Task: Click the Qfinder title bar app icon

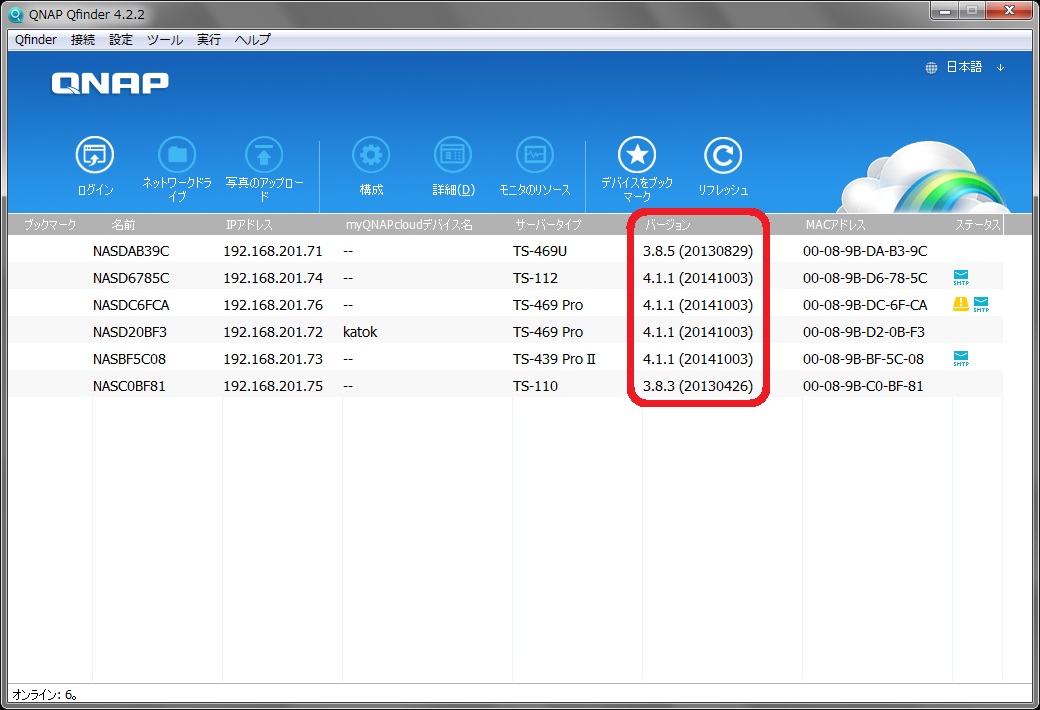Action: point(15,14)
